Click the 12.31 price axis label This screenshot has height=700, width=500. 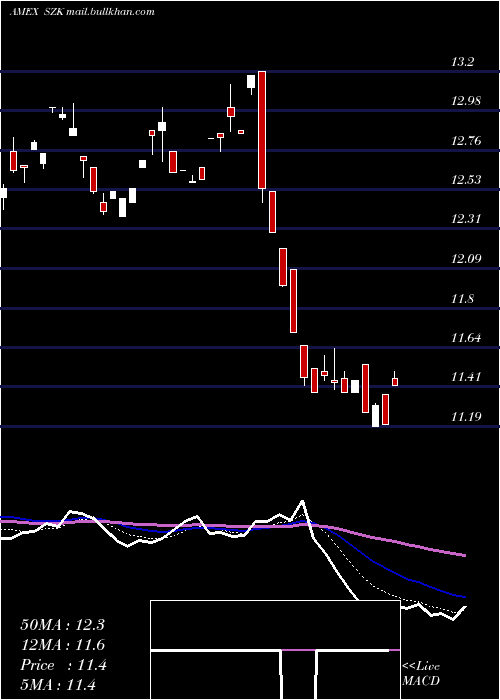tap(466, 219)
